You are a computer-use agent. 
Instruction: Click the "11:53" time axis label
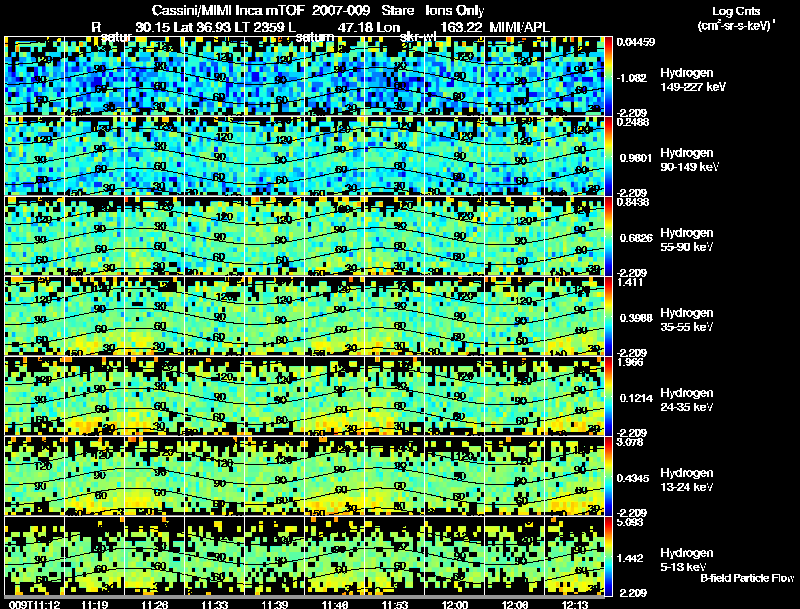pos(395,605)
